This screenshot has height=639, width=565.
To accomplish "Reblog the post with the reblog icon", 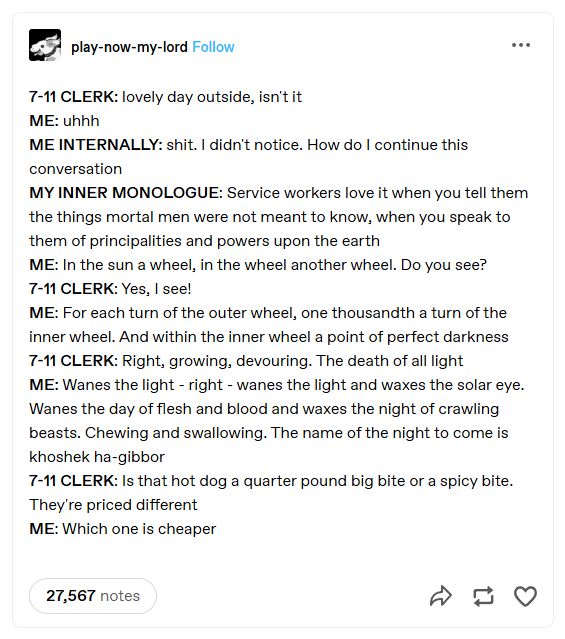I will (483, 596).
